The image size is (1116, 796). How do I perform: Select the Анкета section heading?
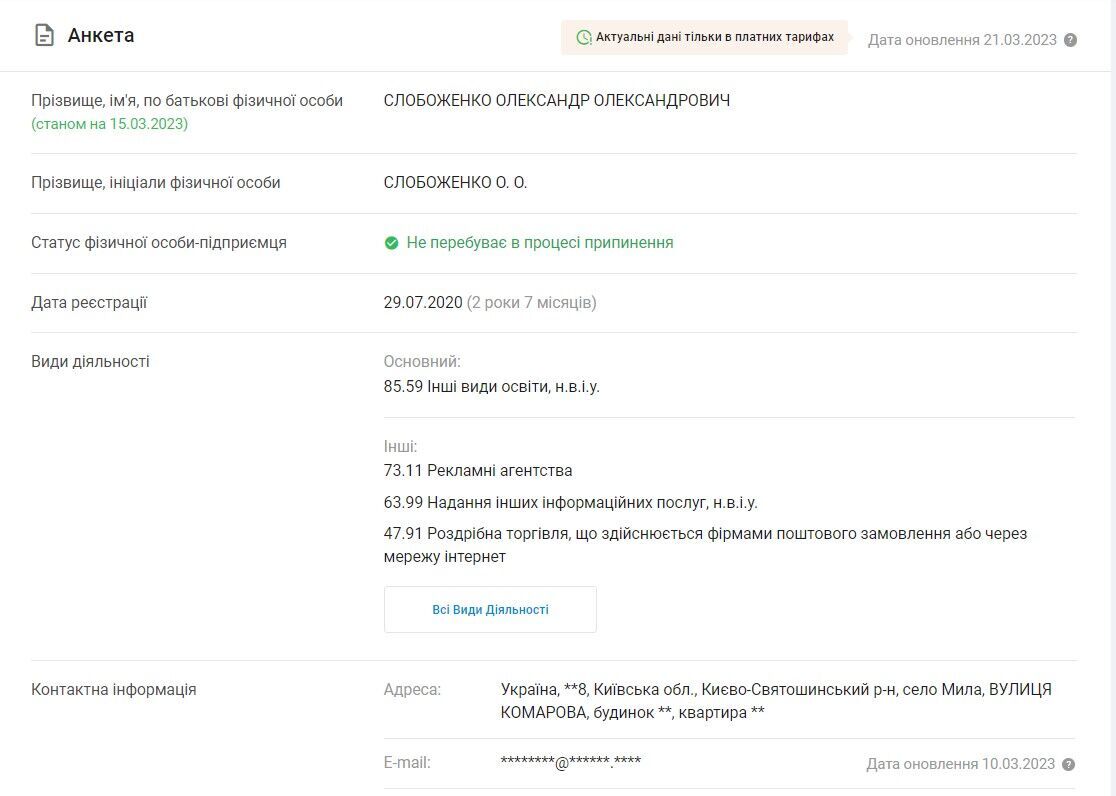click(x=101, y=36)
